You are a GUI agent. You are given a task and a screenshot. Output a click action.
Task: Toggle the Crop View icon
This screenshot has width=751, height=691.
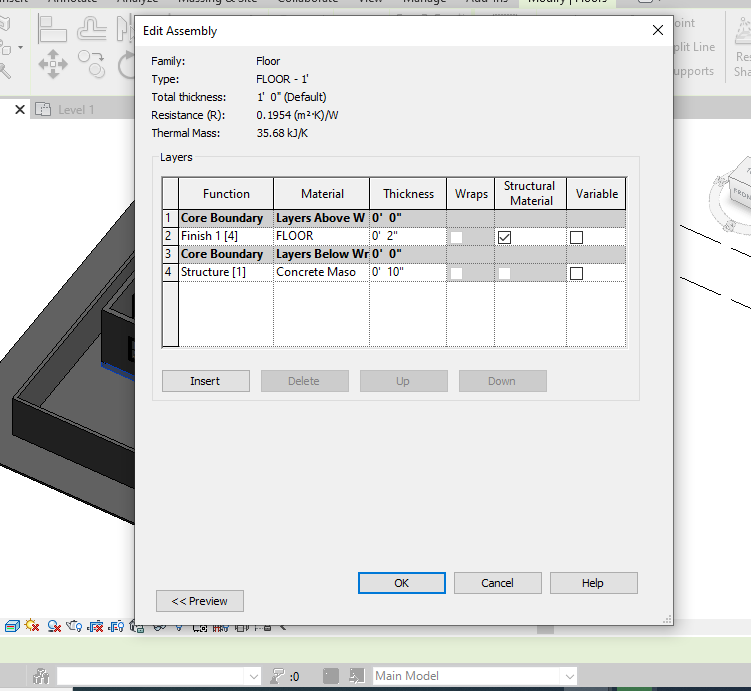click(x=95, y=626)
